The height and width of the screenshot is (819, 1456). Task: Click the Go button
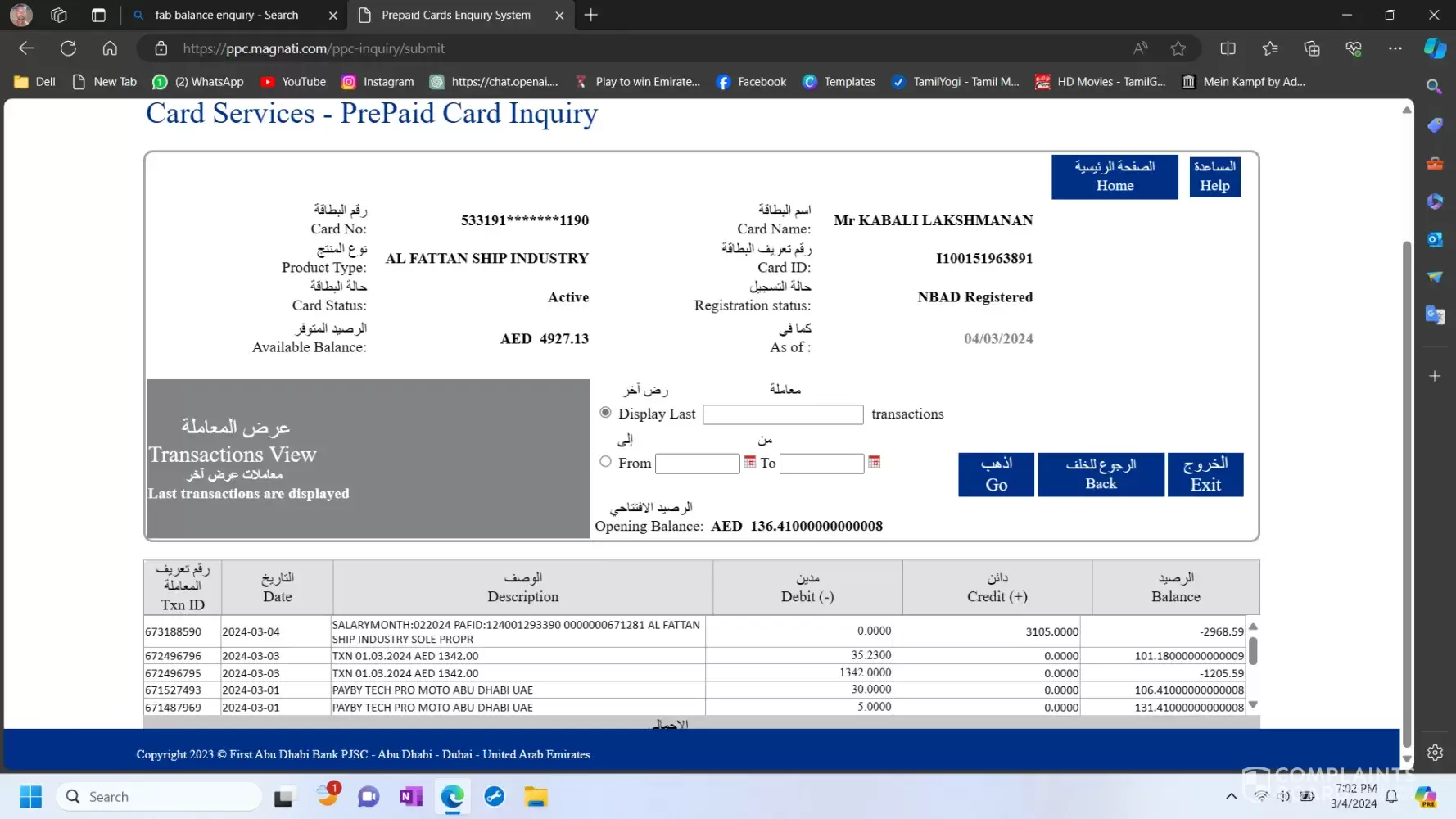tap(996, 474)
